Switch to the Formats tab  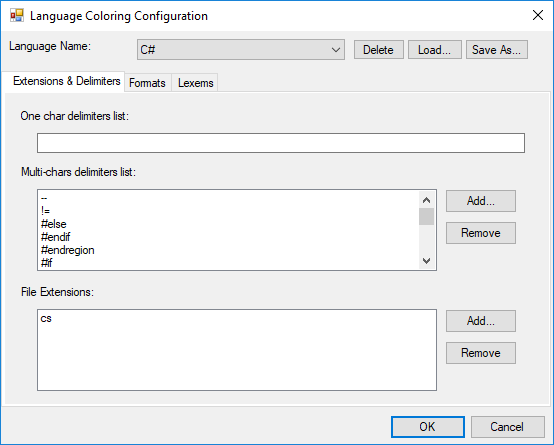[x=147, y=83]
